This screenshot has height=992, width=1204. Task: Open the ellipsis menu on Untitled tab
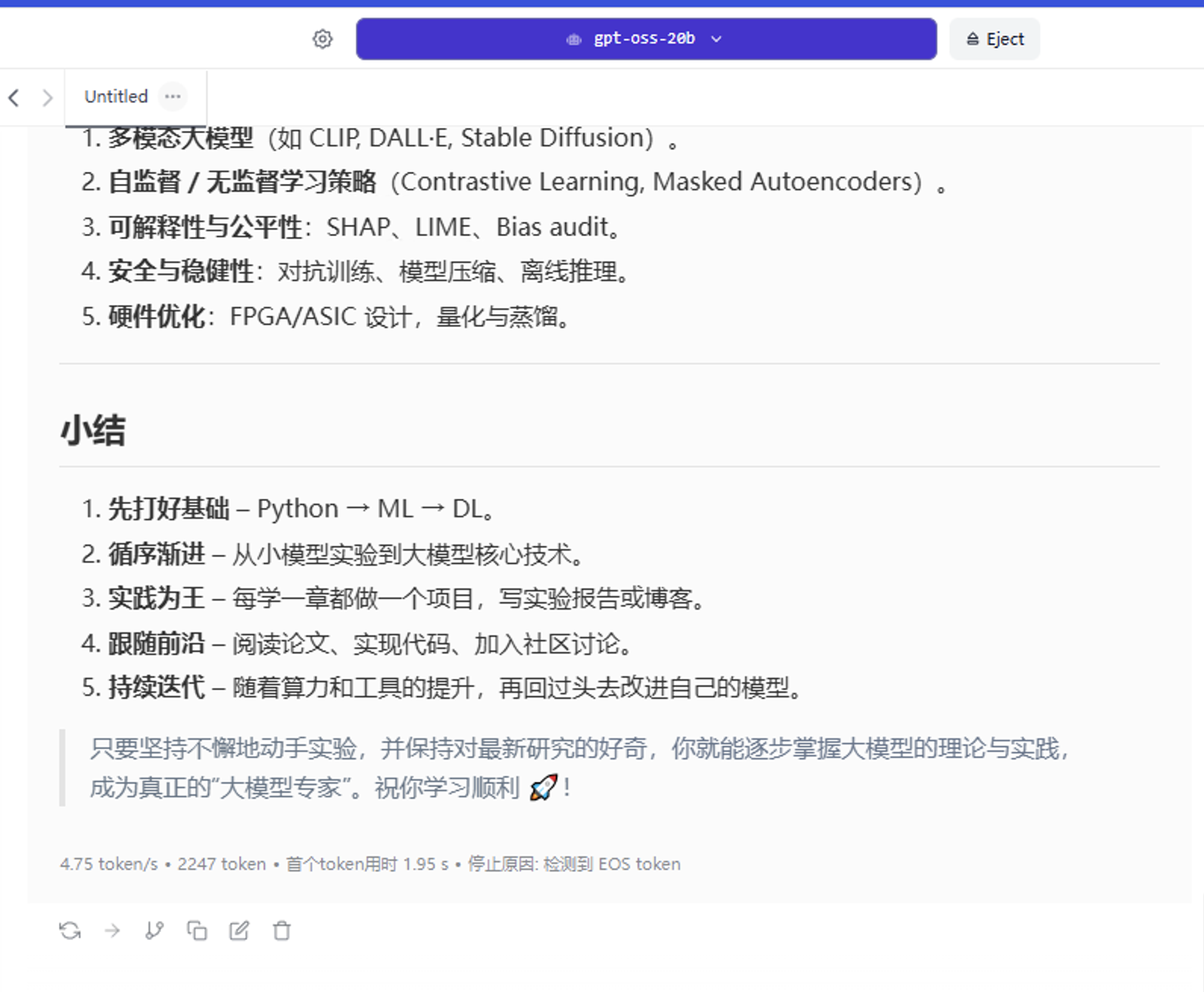click(173, 96)
